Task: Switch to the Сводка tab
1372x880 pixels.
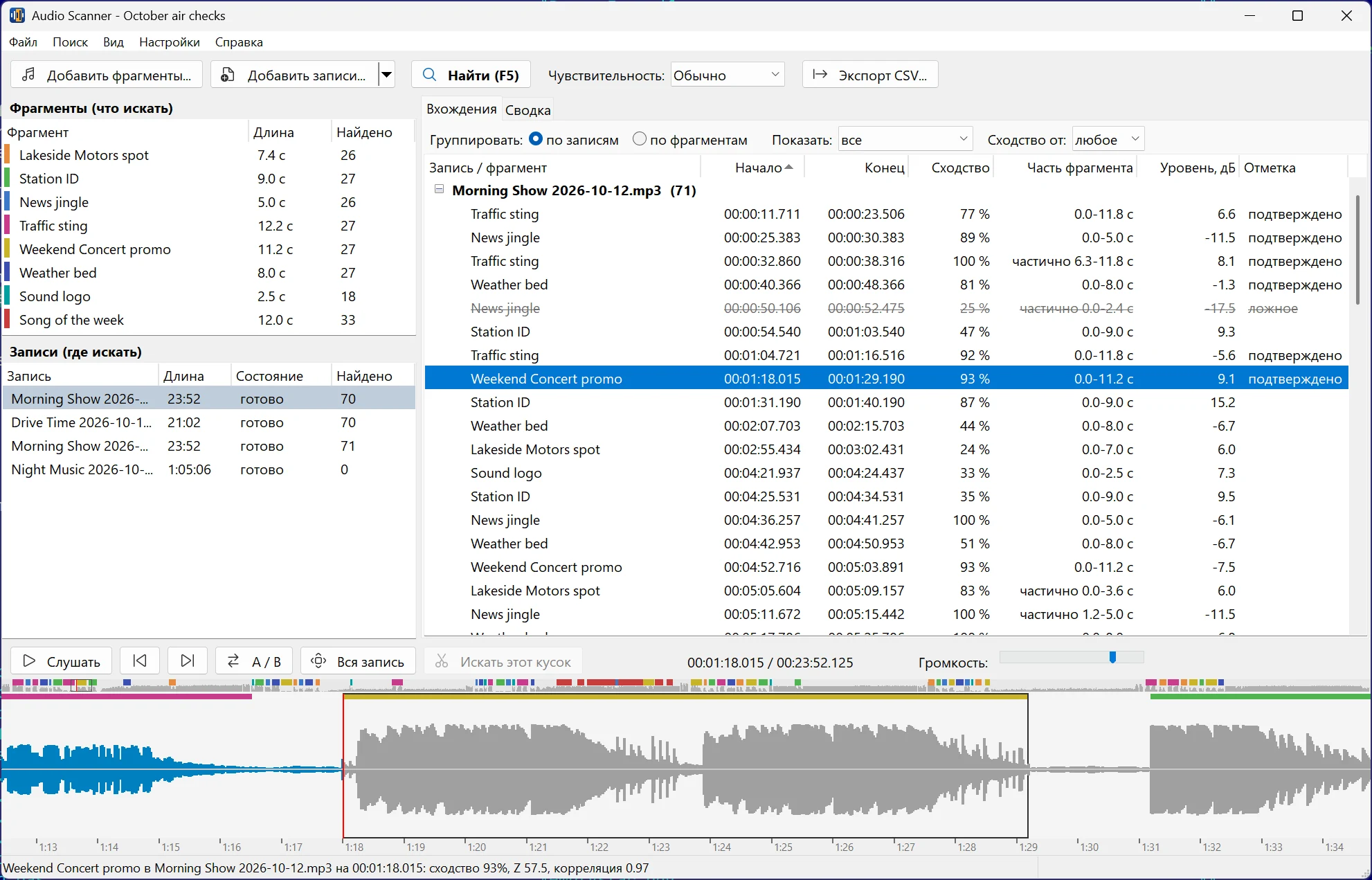Action: tap(528, 109)
